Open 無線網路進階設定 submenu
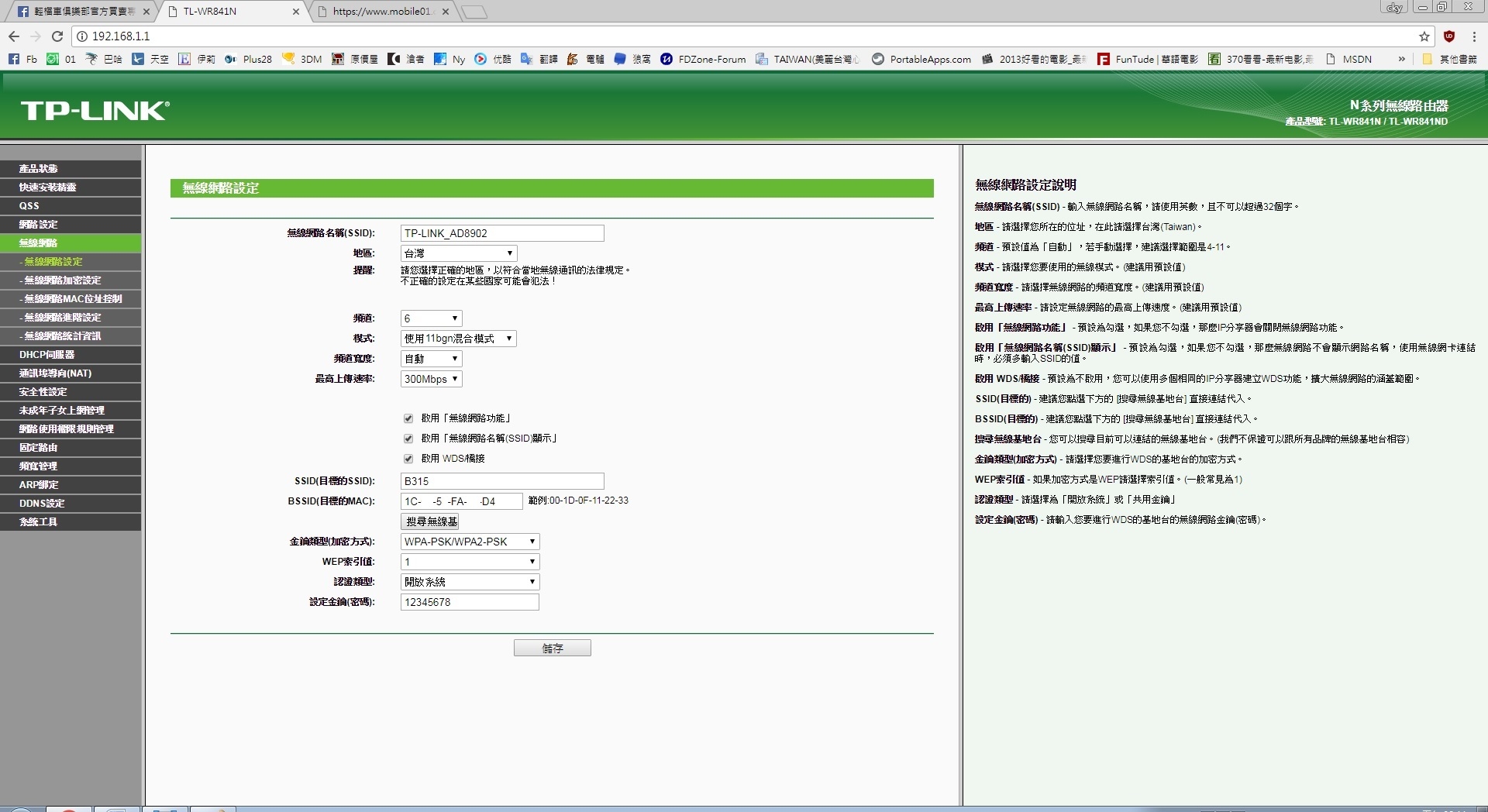Image resolution: width=1488 pixels, height=812 pixels. 71,318
